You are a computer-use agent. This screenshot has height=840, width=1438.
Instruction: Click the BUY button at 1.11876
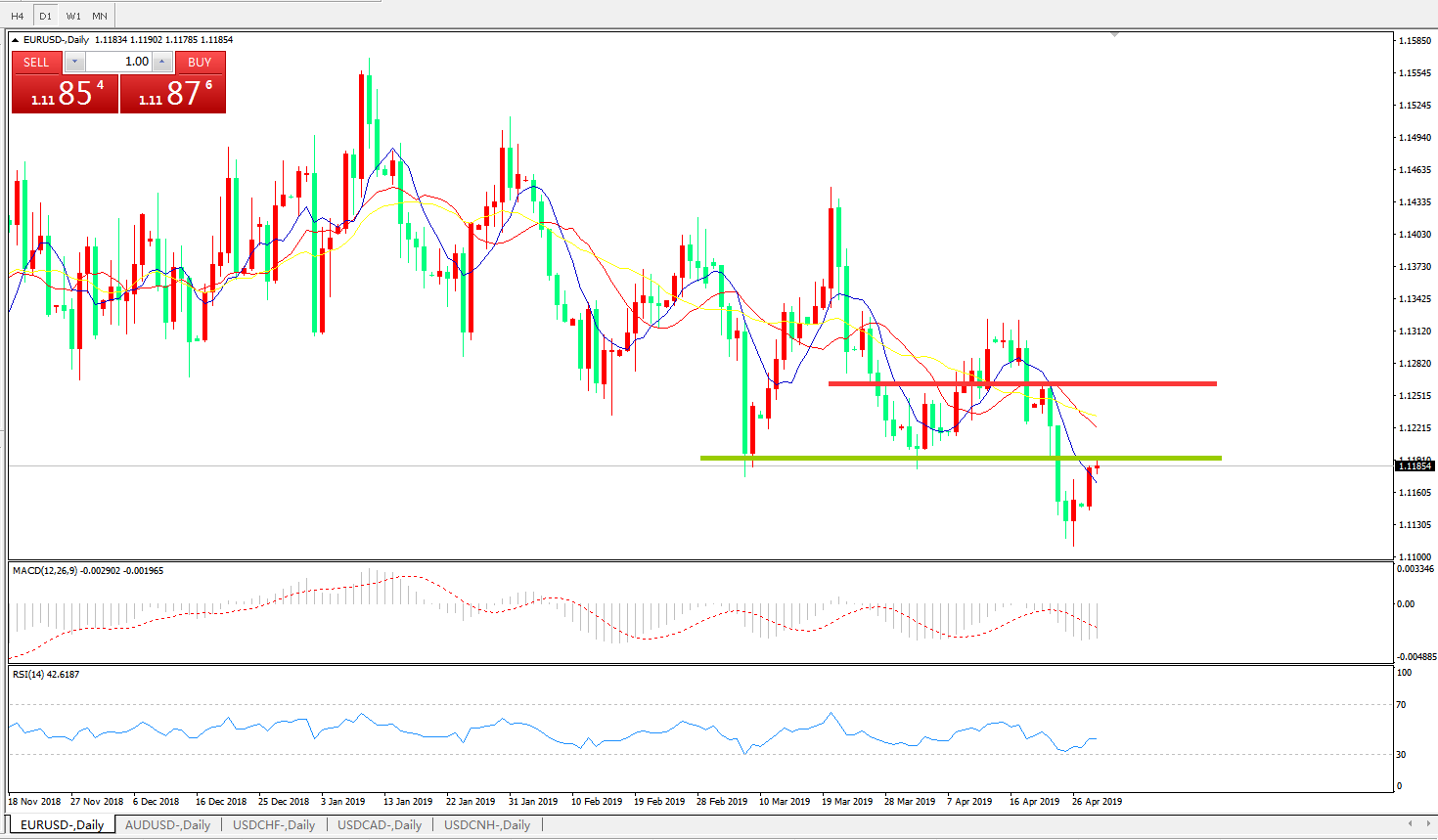[x=173, y=93]
